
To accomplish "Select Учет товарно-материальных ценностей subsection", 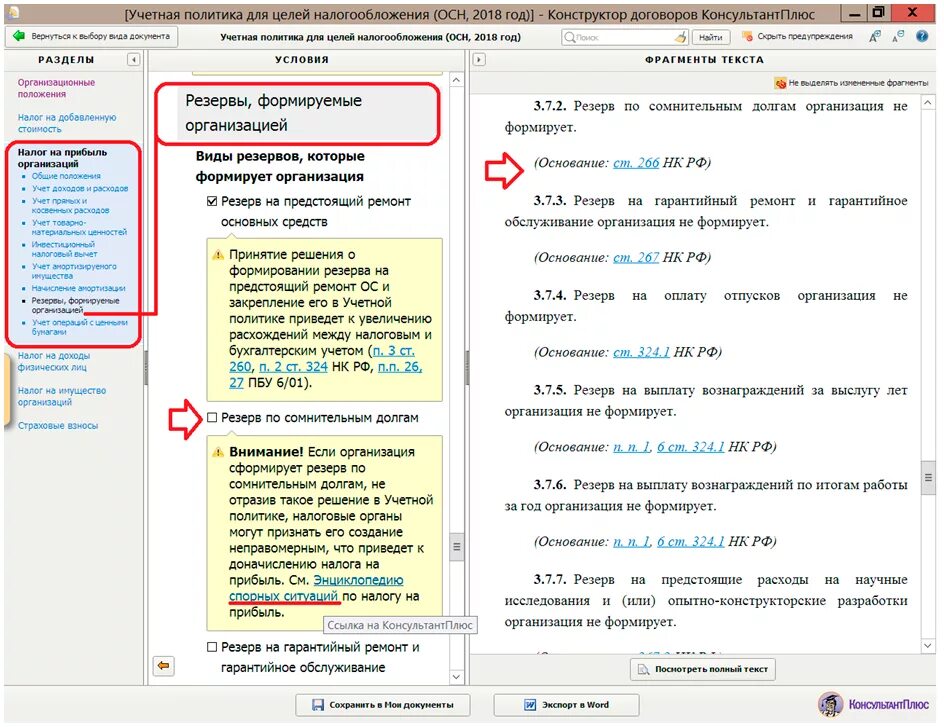I will pos(79,227).
